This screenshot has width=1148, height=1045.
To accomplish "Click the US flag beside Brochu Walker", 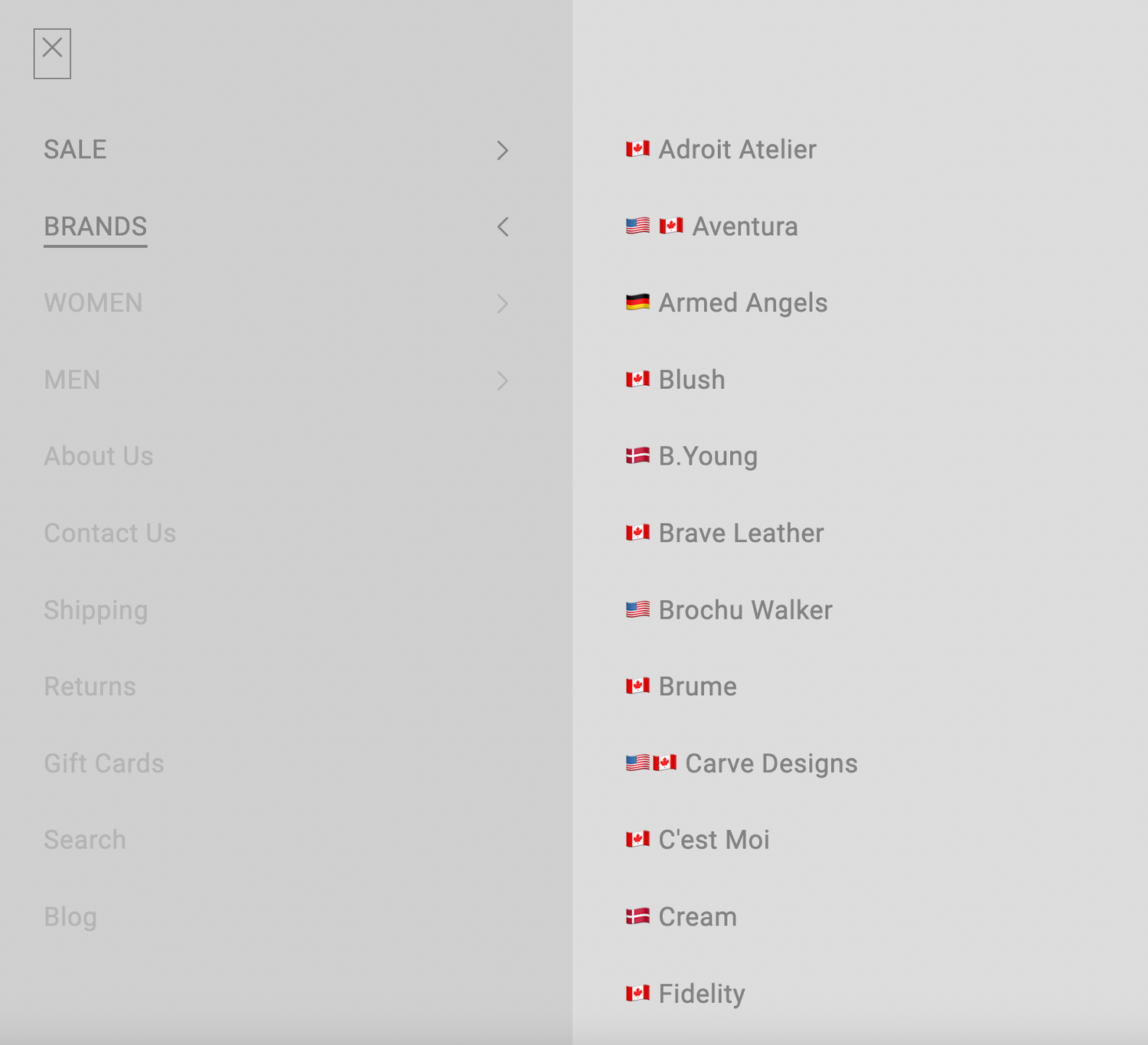I will [638, 610].
